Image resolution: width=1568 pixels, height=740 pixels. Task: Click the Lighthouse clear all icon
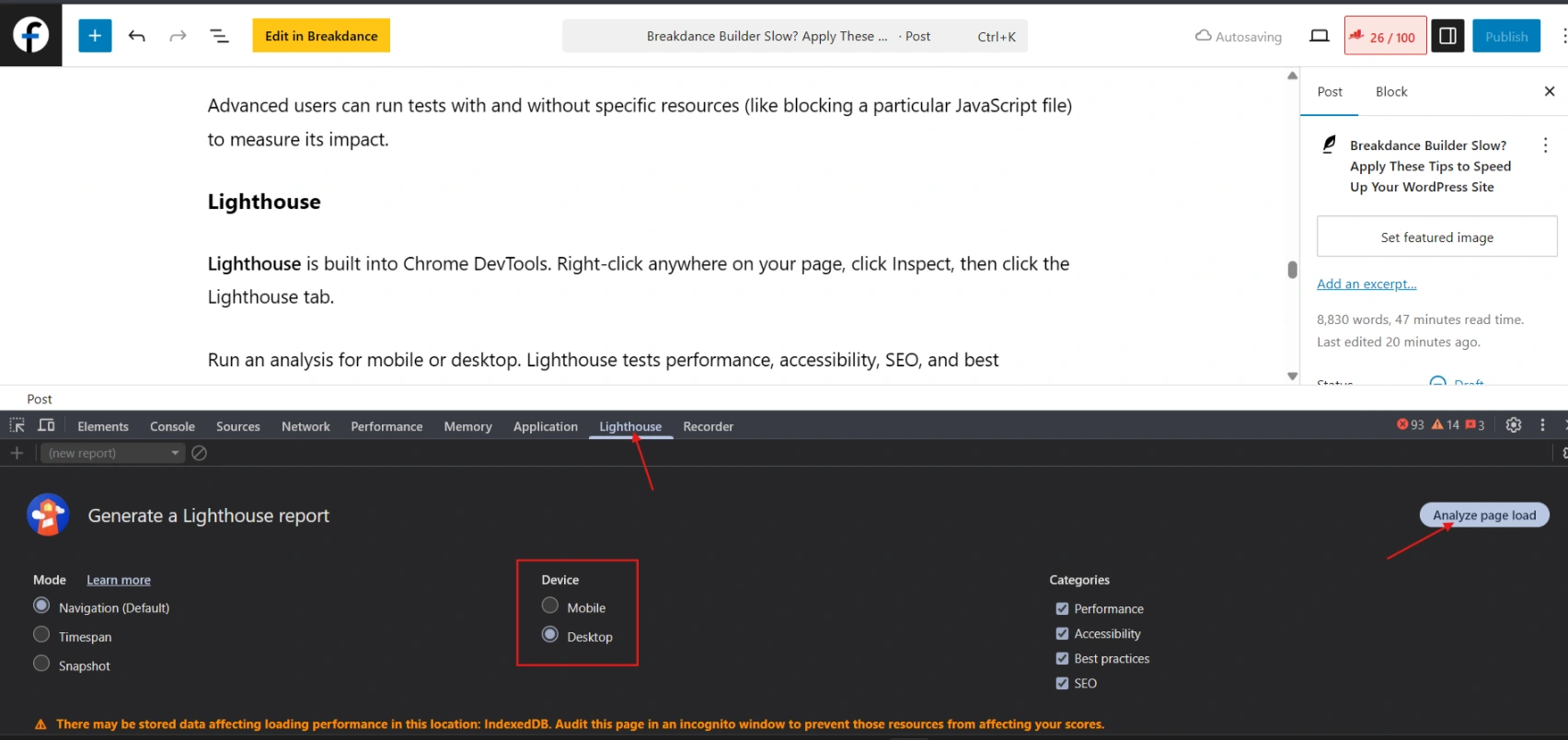tap(199, 453)
